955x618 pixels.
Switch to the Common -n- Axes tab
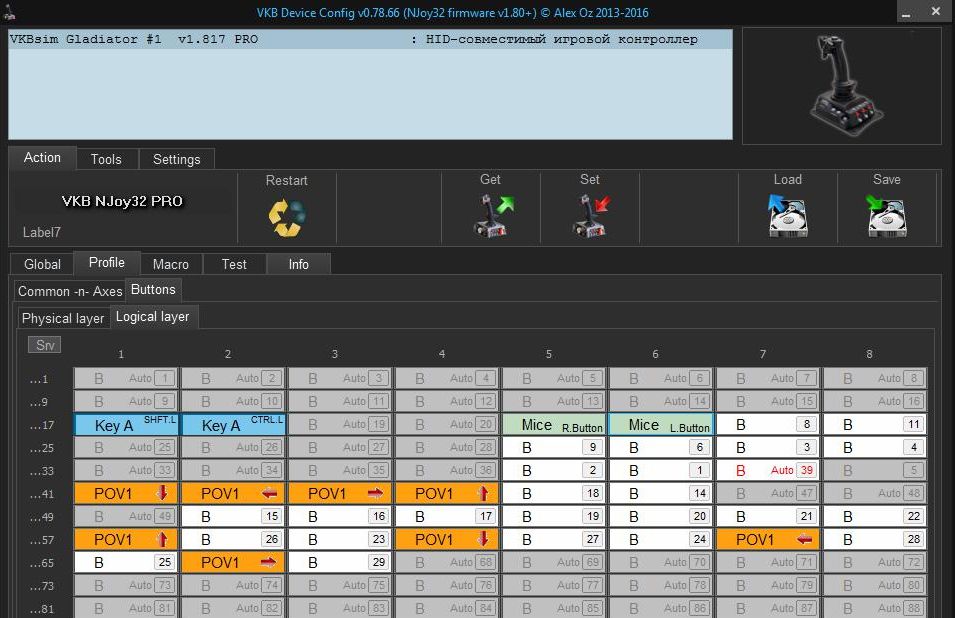pos(70,292)
